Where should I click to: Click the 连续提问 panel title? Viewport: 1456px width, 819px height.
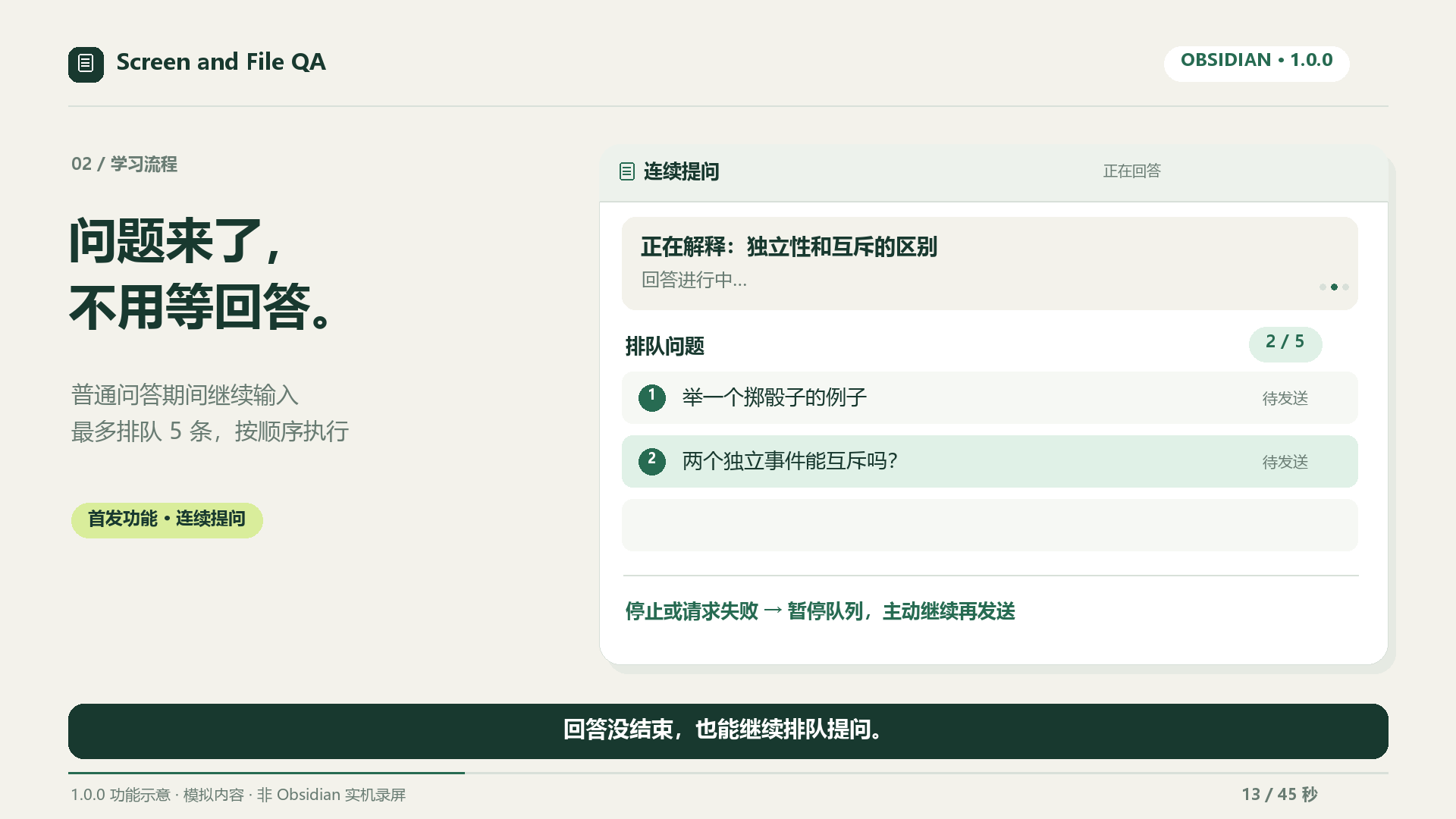point(681,171)
